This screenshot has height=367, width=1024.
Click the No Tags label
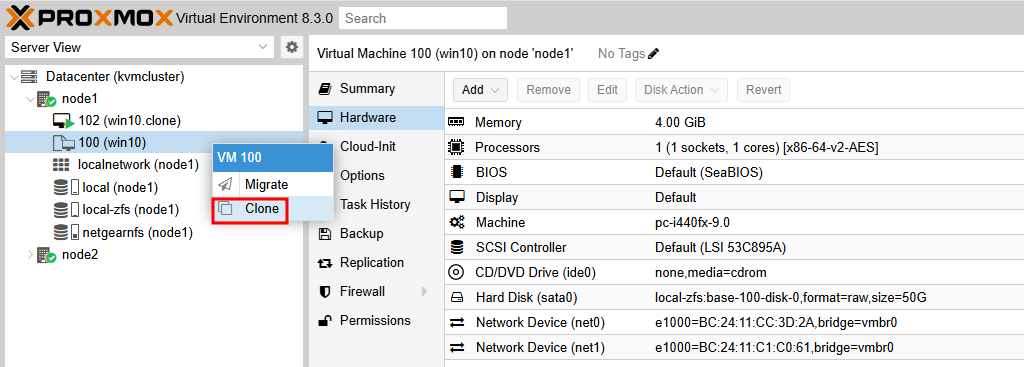pyautogui.click(x=622, y=54)
